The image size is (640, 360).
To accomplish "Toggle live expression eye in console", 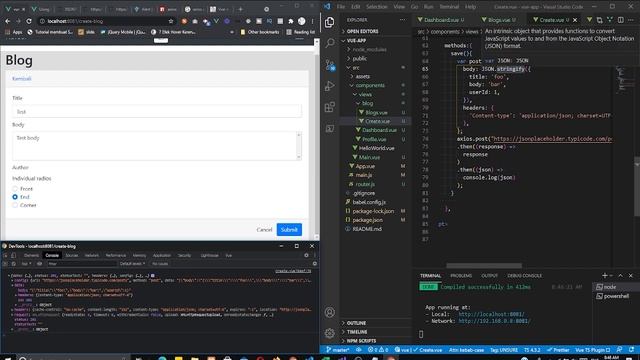I will pyautogui.click(x=40, y=264).
